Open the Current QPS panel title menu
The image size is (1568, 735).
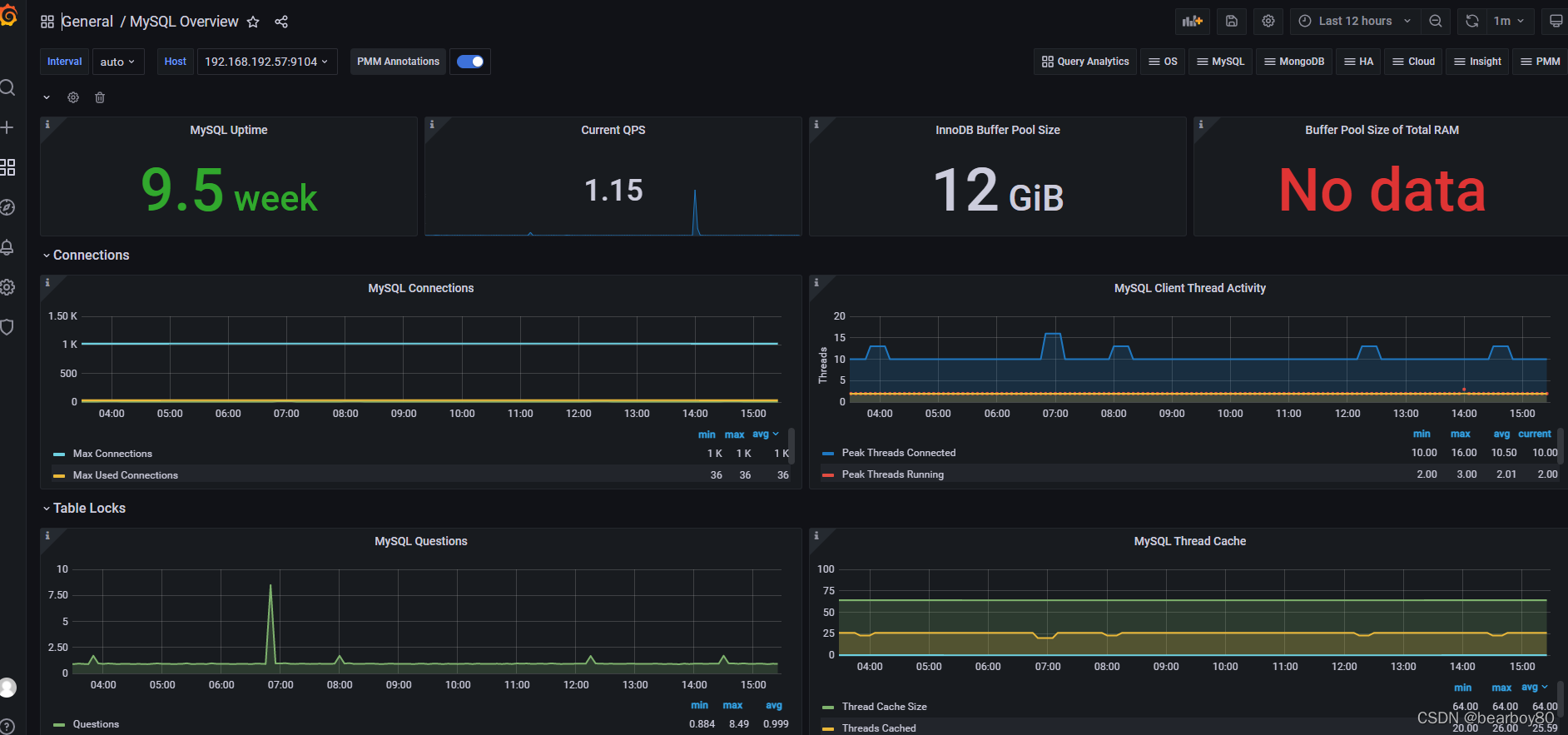613,130
